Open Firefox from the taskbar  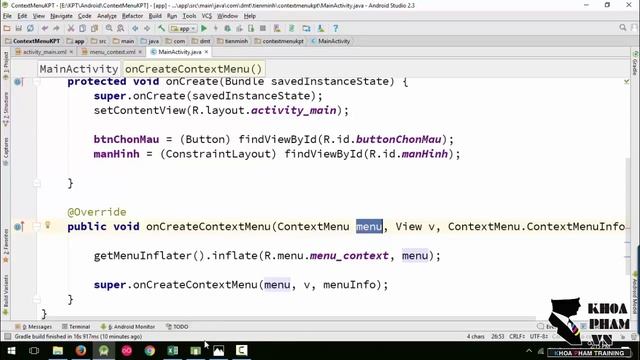pyautogui.click(x=80, y=351)
